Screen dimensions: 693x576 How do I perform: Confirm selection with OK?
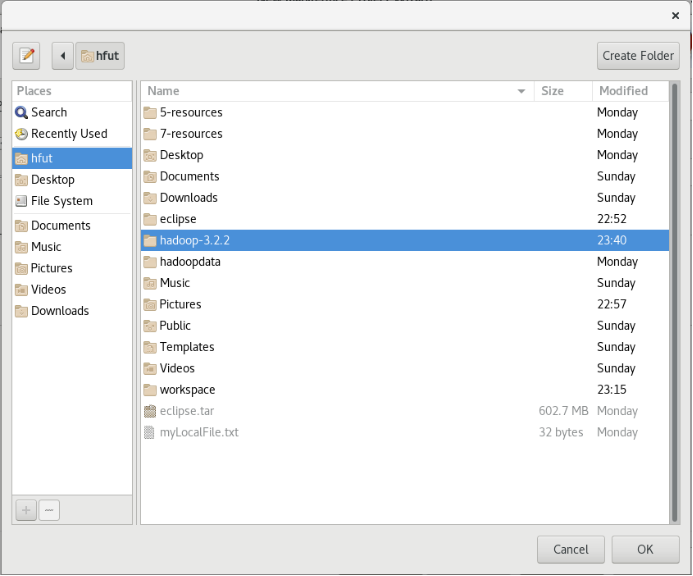coord(645,549)
